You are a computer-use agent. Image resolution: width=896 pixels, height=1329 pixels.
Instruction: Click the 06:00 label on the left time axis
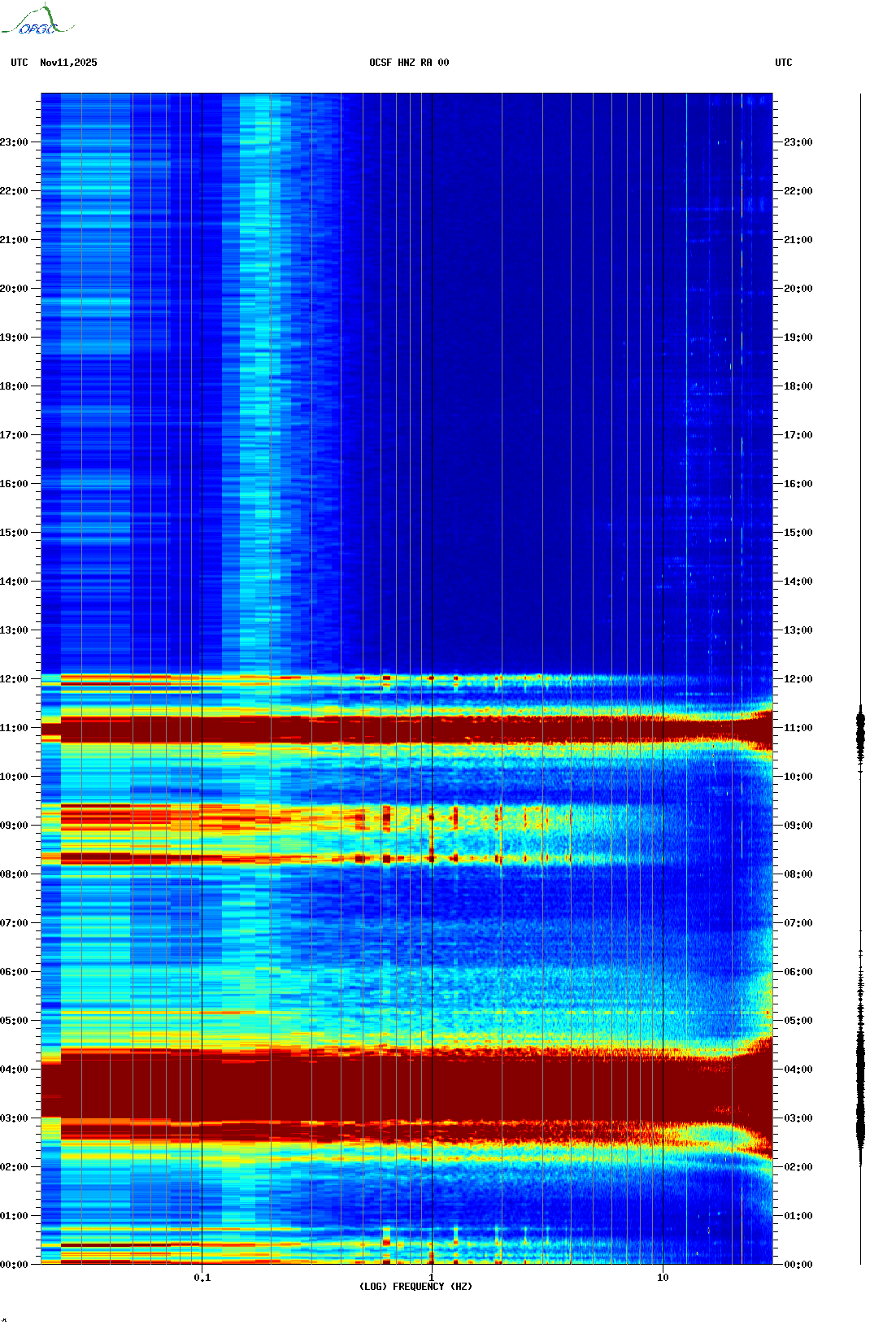coord(14,972)
